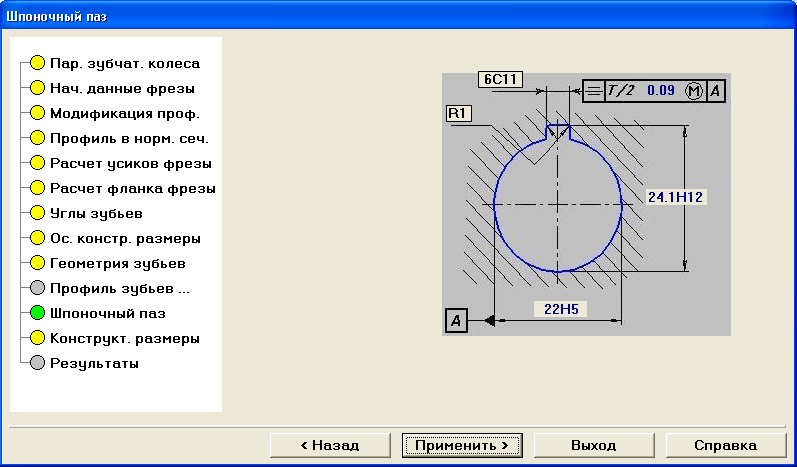Edit the 22H5 bore diameter value
Image resolution: width=797 pixels, height=467 pixels.
point(561,308)
